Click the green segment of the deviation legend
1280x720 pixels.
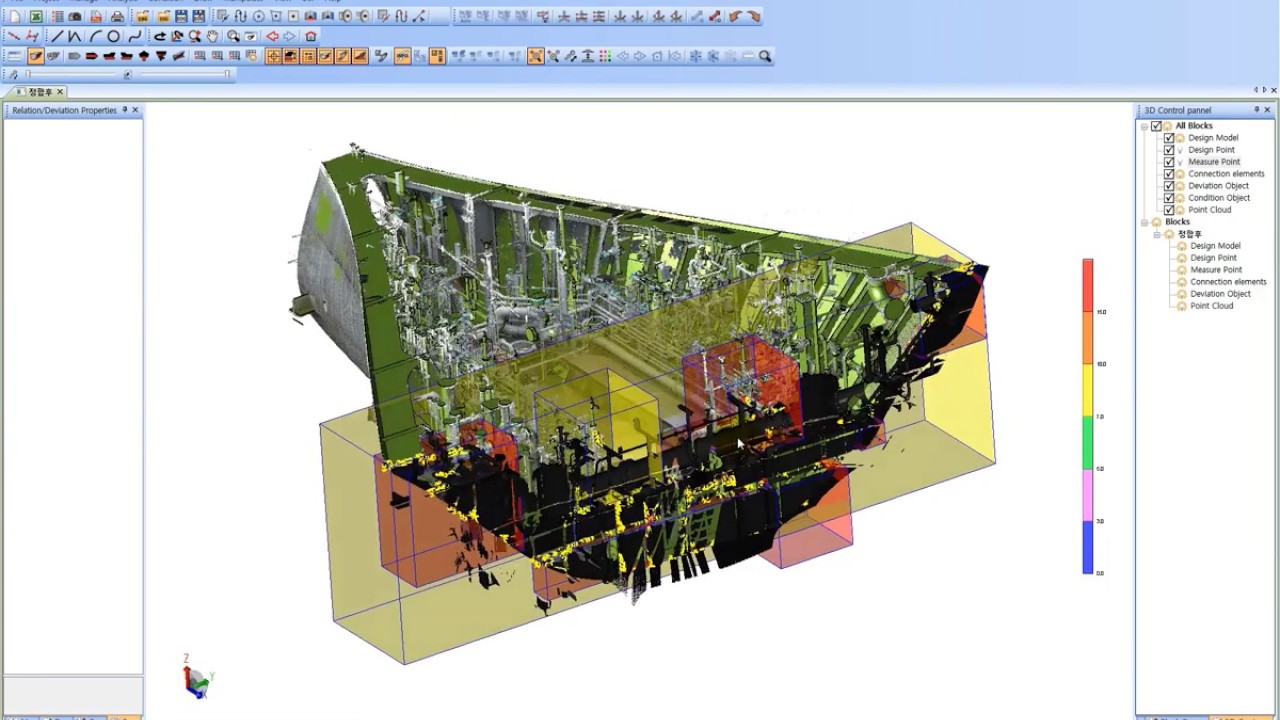[x=1088, y=442]
